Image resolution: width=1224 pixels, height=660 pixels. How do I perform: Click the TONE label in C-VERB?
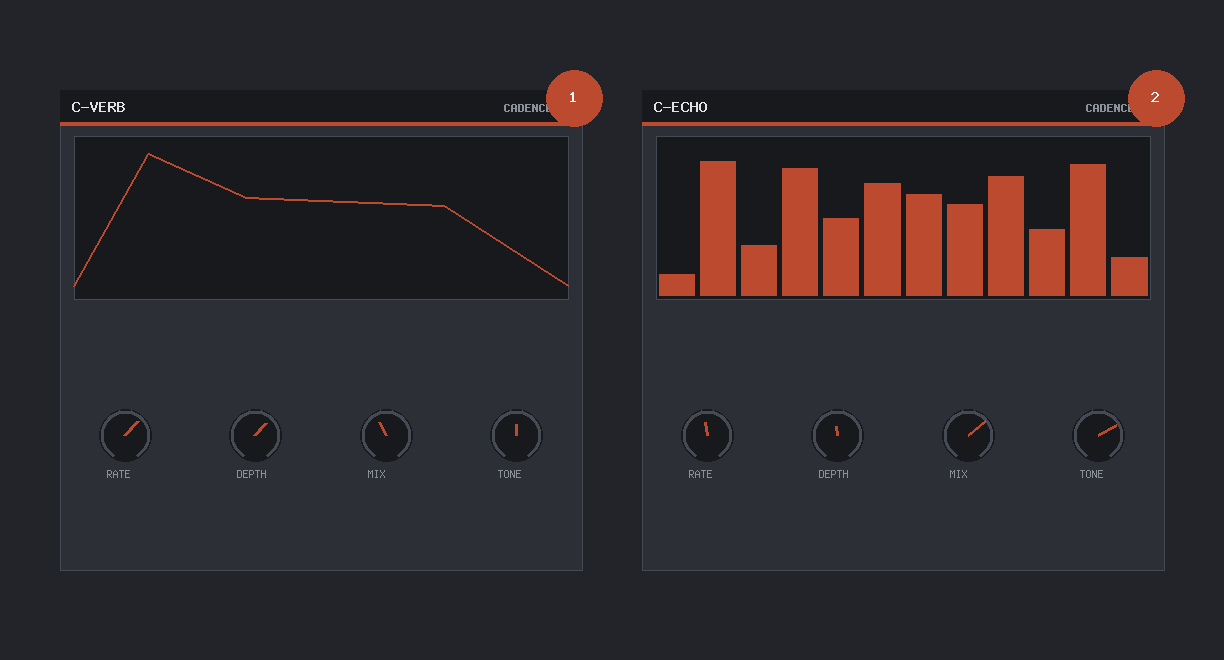[x=509, y=474]
